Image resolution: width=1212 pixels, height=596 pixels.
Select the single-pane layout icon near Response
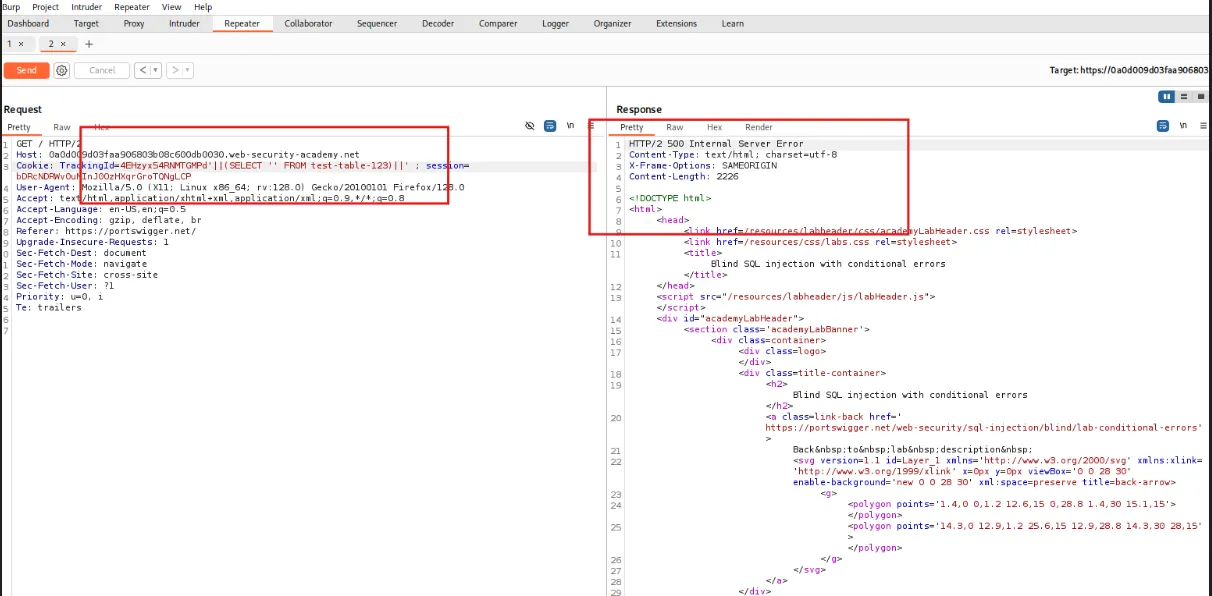coord(1201,96)
